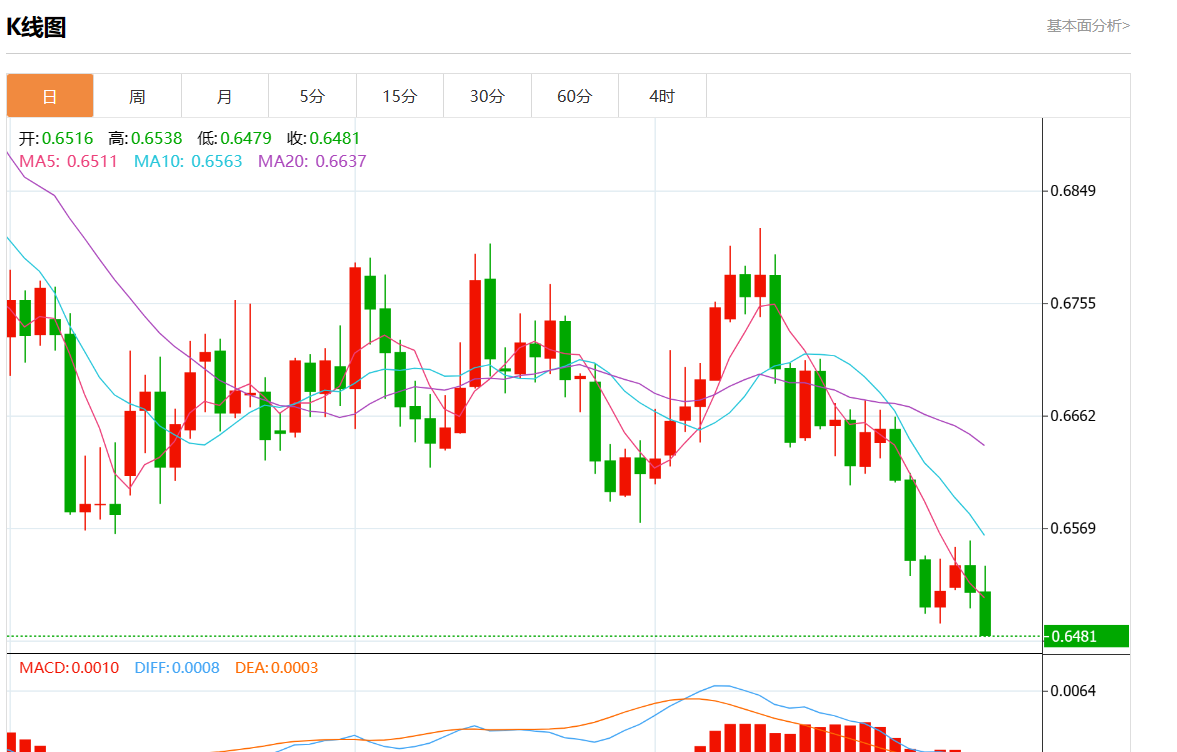This screenshot has width=1177, height=752.
Task: Click the 低:0.6479 low value
Action: point(234,138)
